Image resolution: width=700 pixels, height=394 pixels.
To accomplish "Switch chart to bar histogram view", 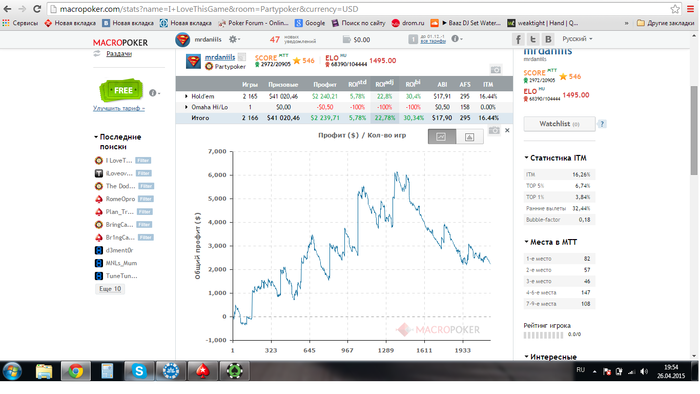I will click(469, 137).
